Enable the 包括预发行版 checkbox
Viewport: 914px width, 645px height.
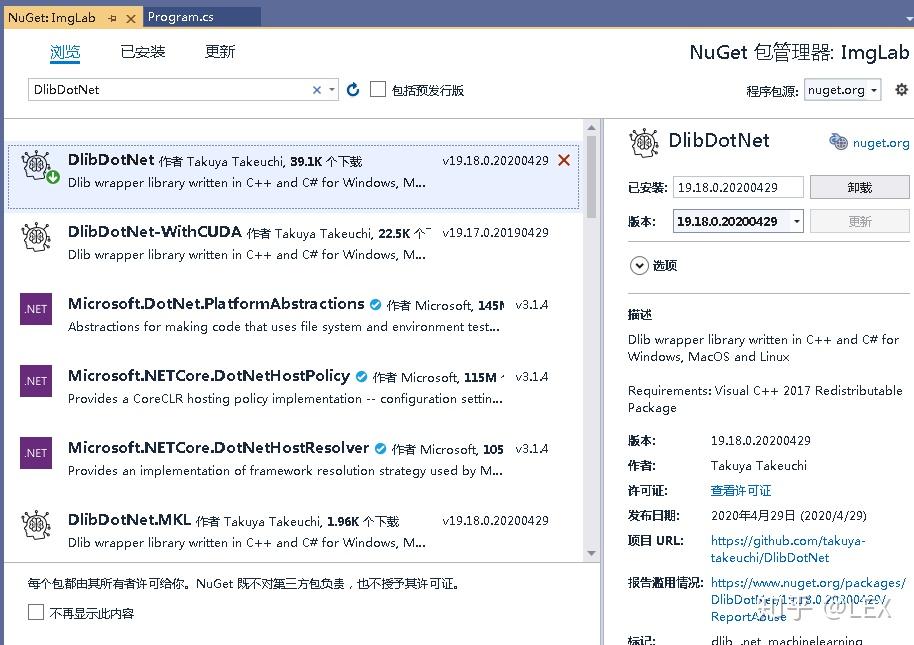coord(378,88)
